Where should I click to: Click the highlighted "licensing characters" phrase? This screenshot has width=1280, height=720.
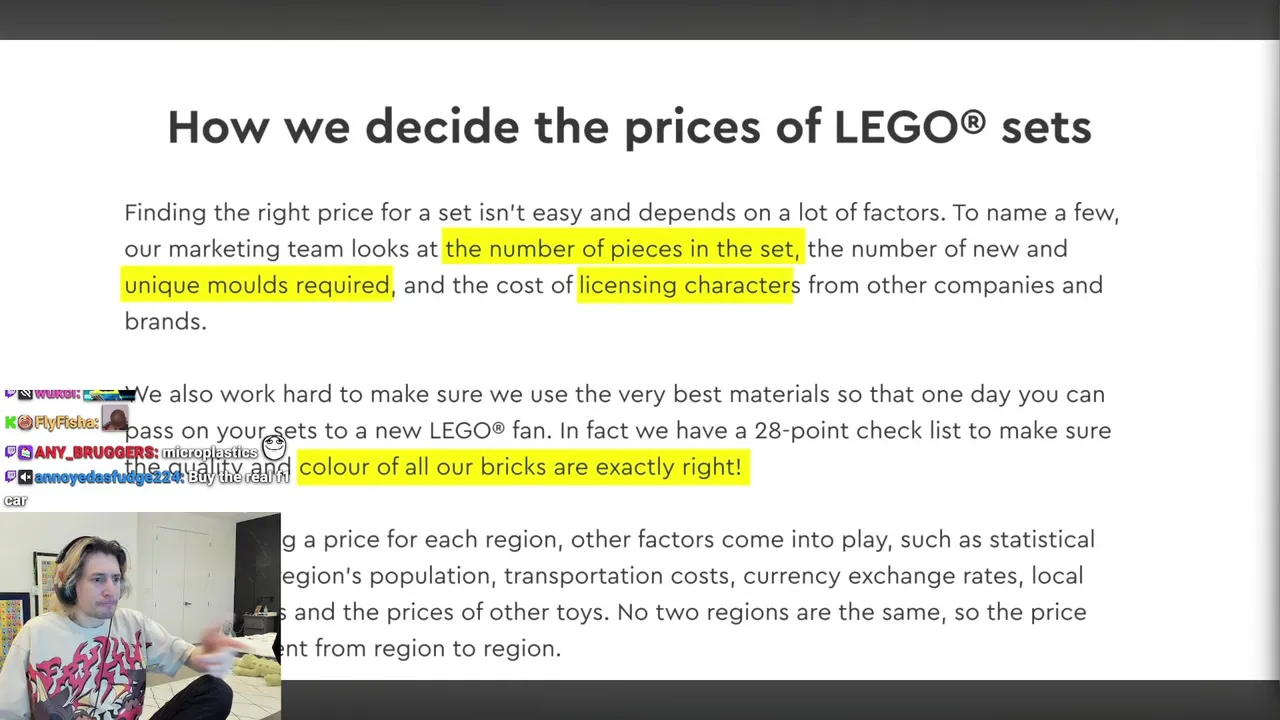[685, 285]
